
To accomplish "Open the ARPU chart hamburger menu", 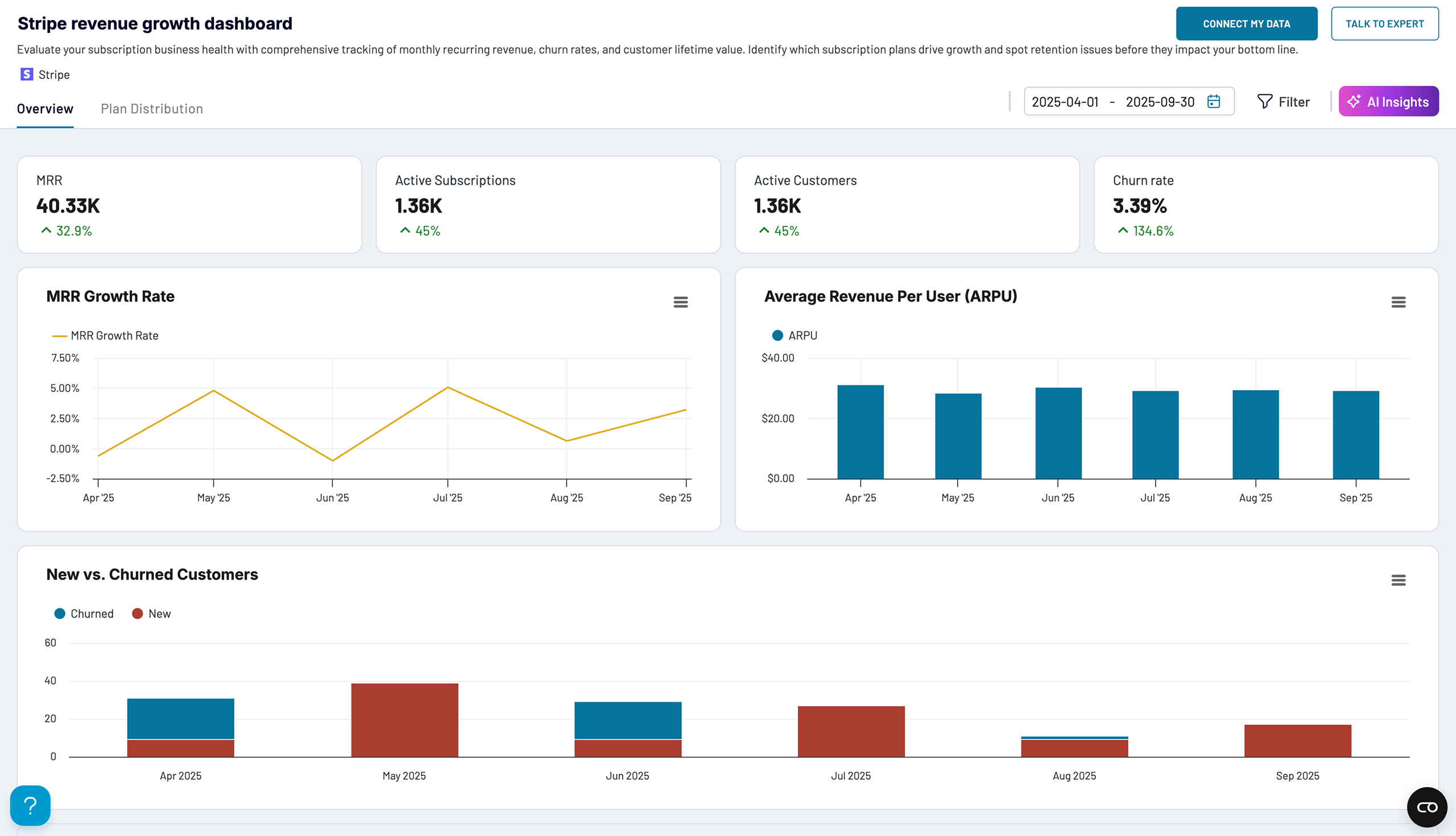I will pos(1398,302).
